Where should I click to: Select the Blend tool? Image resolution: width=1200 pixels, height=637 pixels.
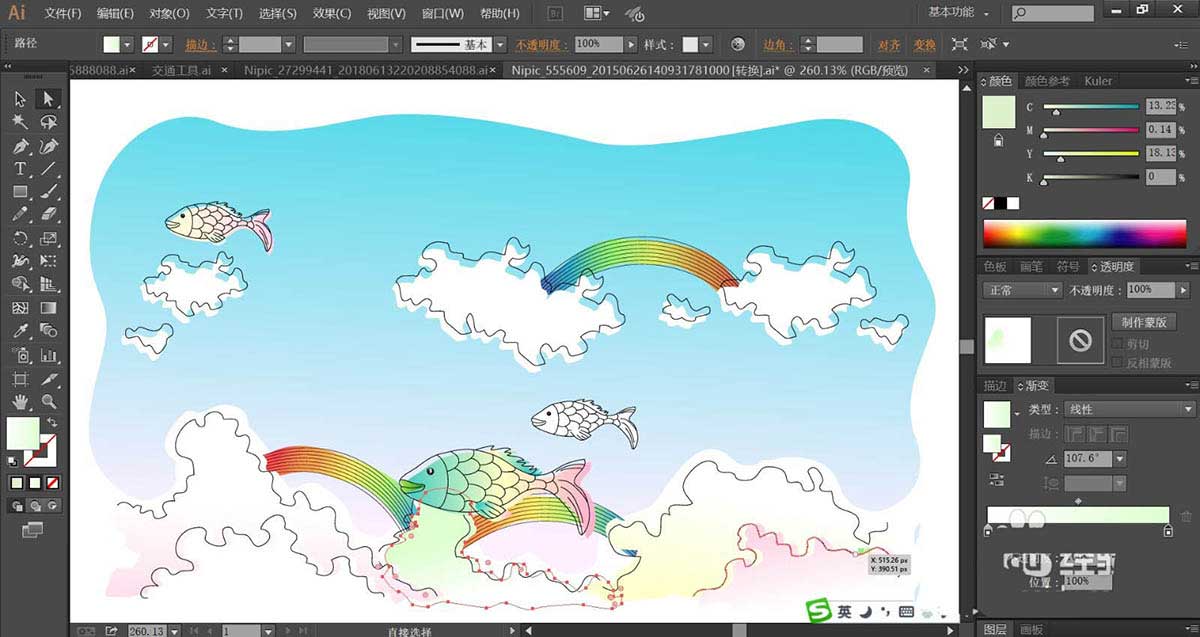[x=47, y=331]
